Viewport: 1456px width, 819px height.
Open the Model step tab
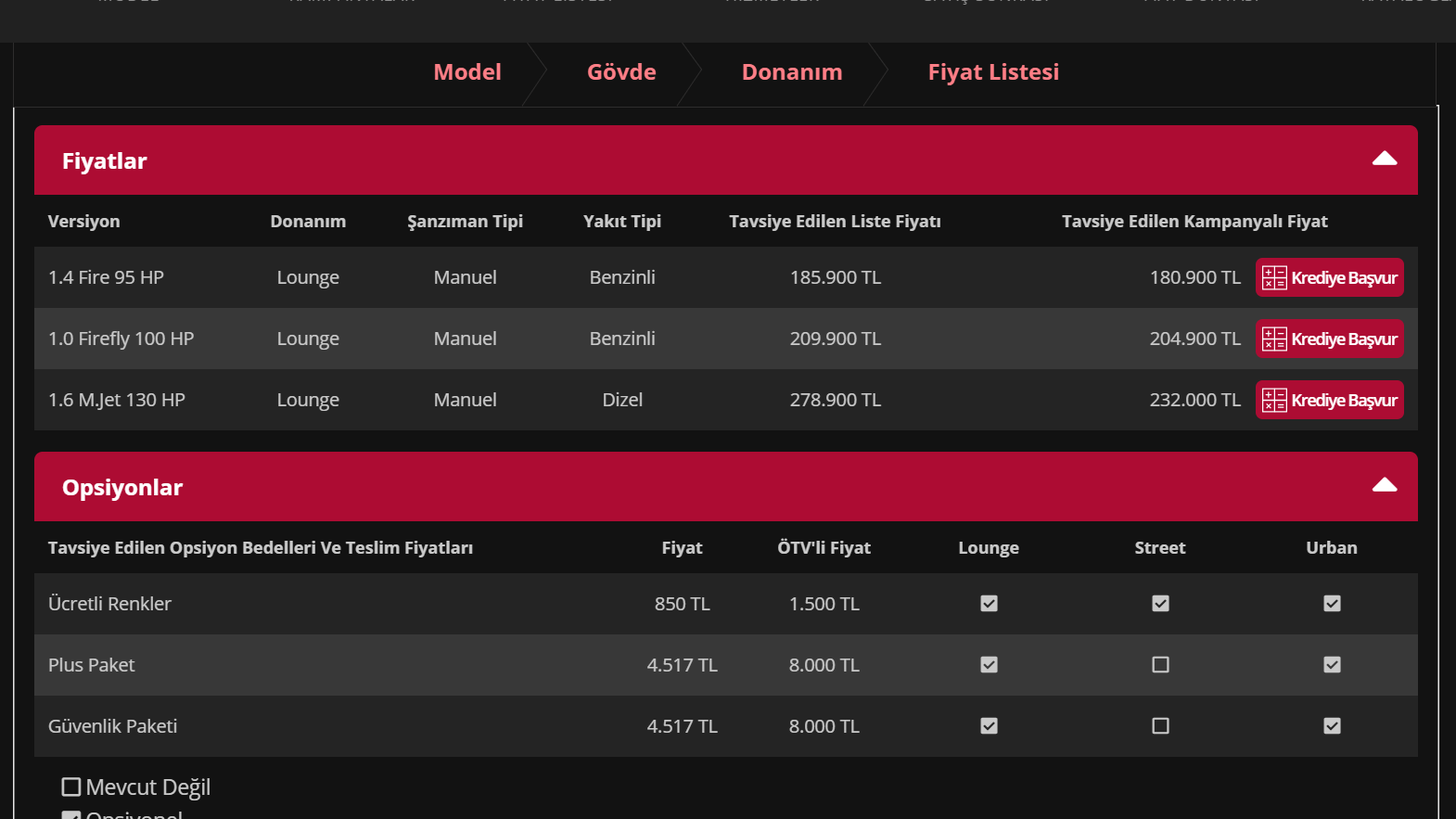[x=467, y=72]
